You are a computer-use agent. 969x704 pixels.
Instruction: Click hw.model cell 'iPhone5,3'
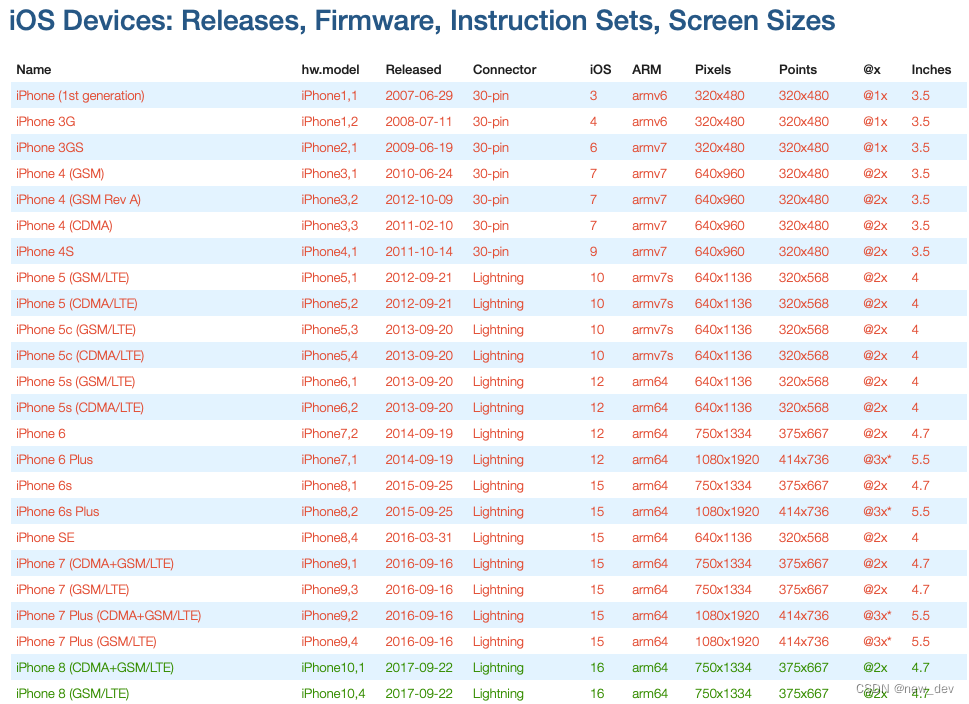[329, 329]
